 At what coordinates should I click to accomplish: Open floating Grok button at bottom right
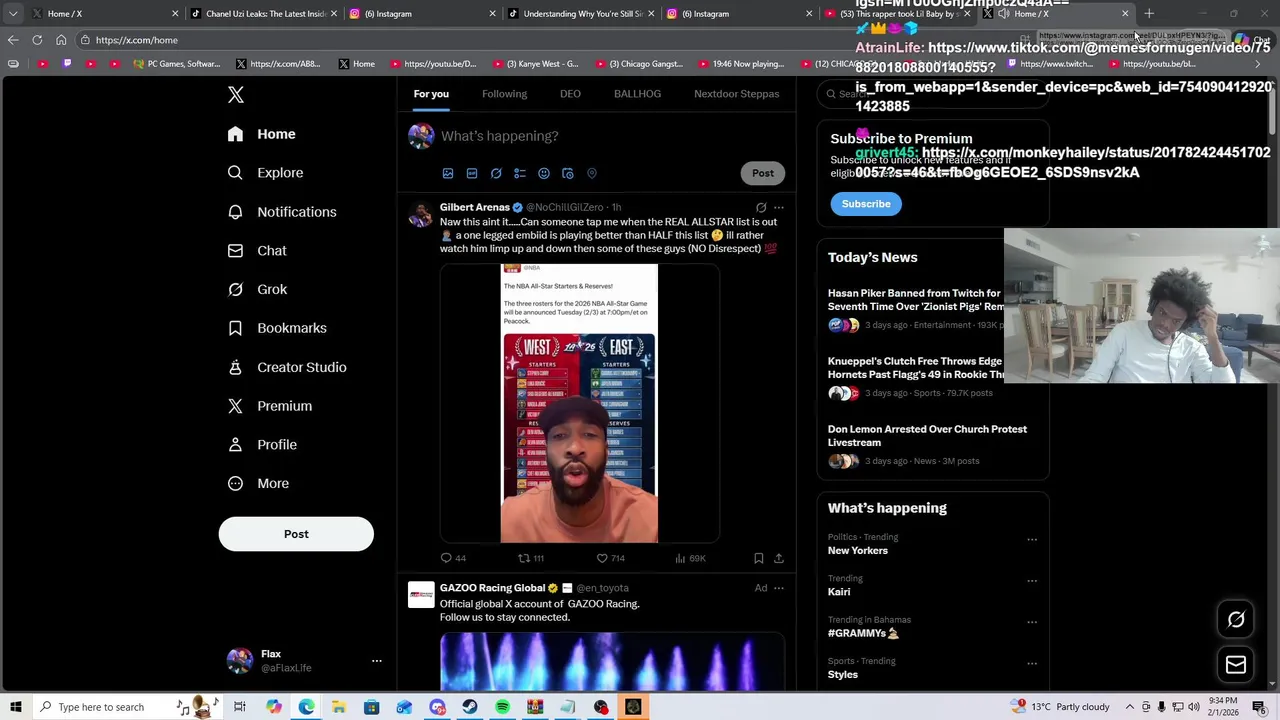tap(1236, 620)
